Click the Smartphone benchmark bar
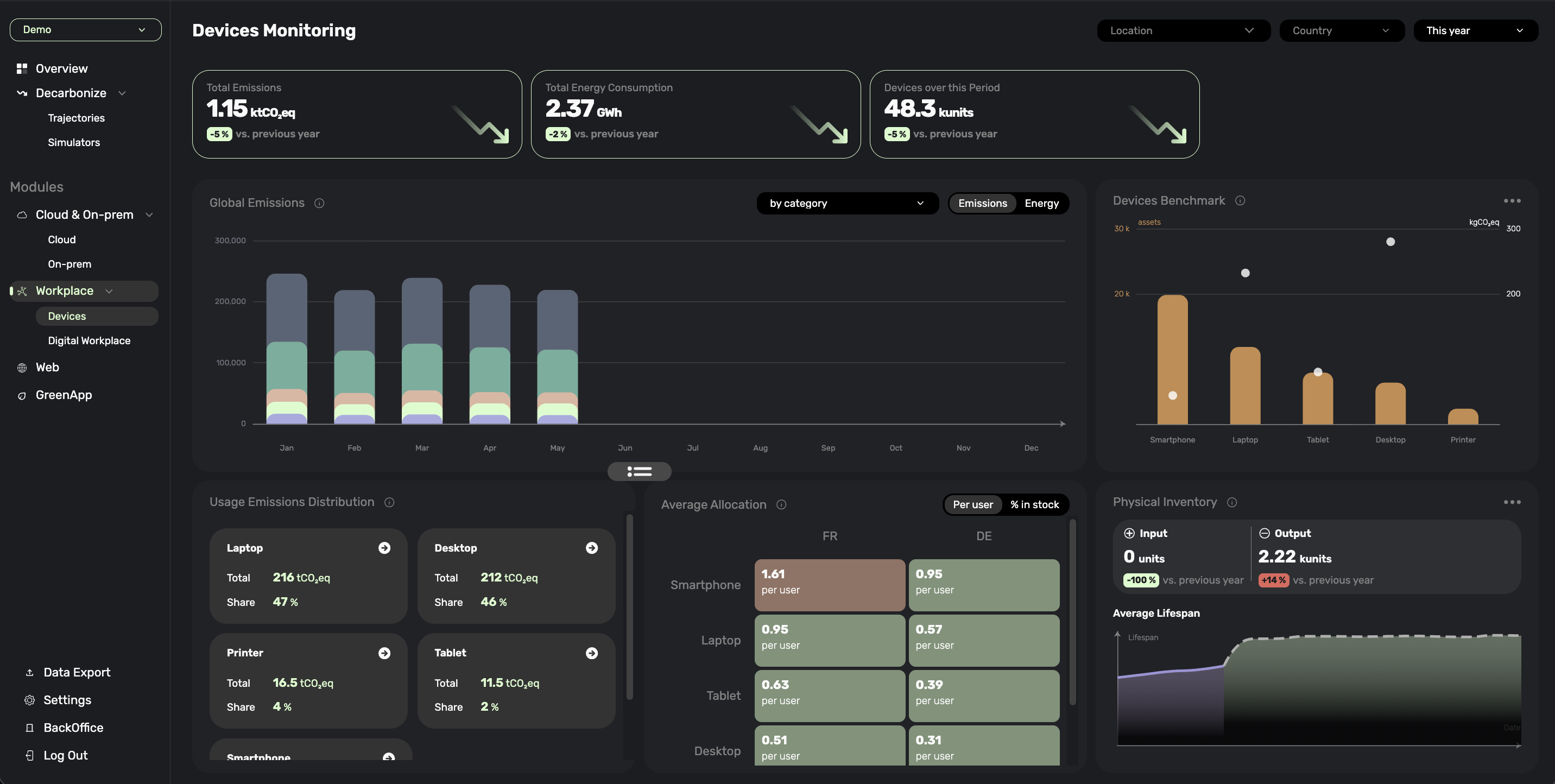The image size is (1555, 784). click(1172, 360)
